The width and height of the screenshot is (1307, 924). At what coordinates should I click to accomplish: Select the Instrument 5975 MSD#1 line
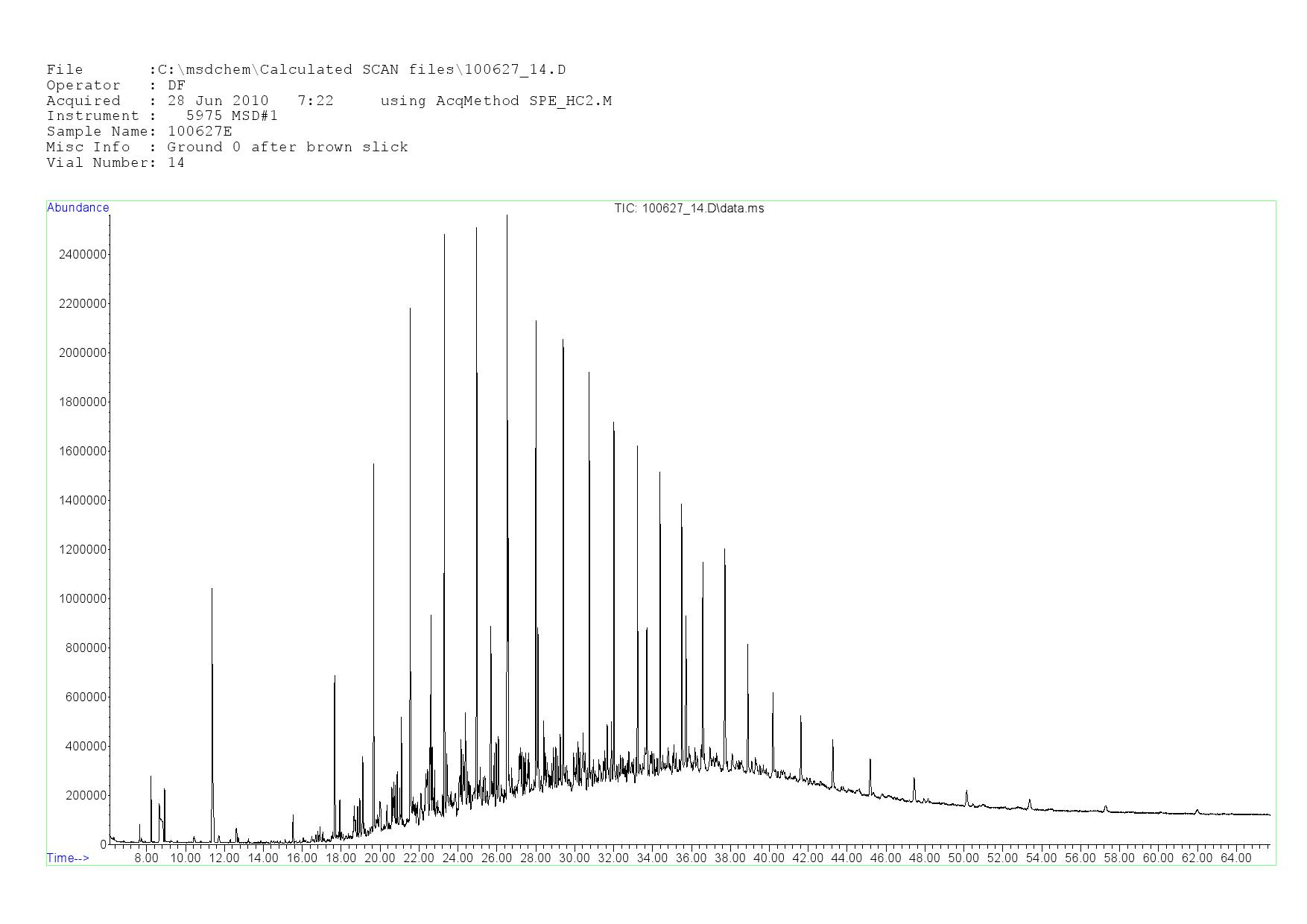[162, 116]
